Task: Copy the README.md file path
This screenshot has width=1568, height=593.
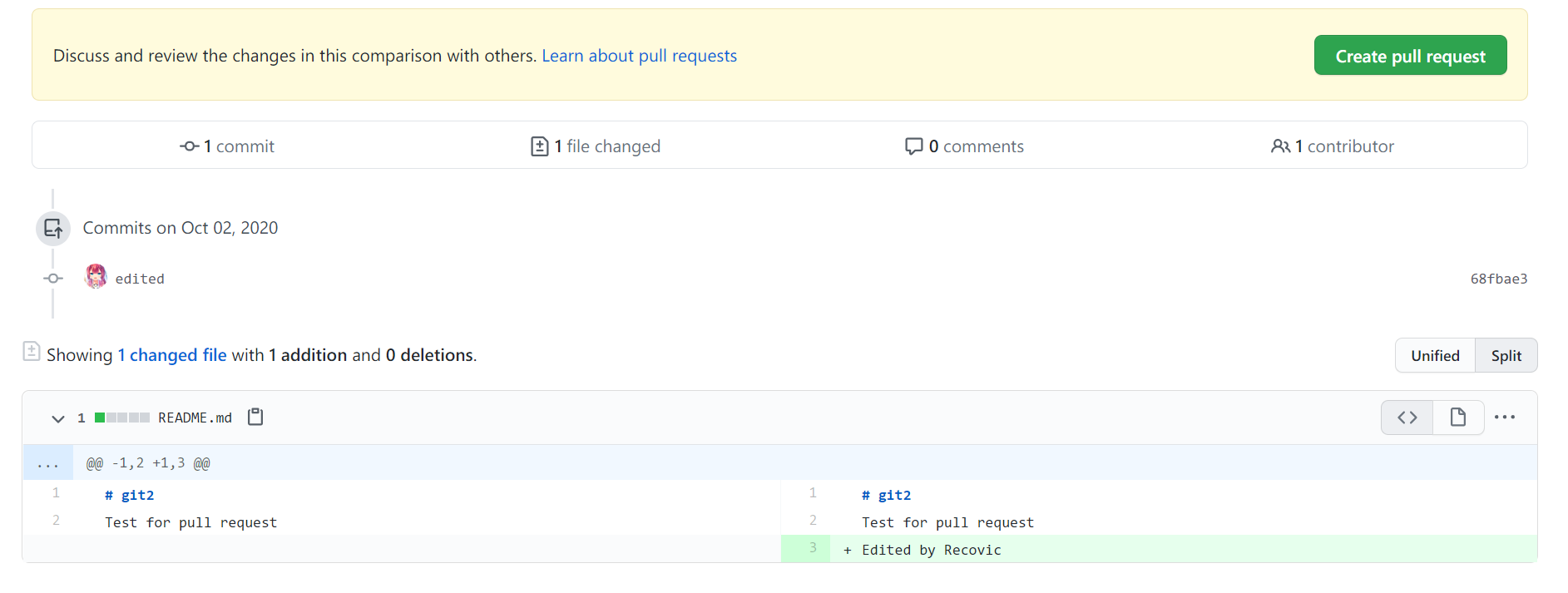Action: click(x=255, y=418)
